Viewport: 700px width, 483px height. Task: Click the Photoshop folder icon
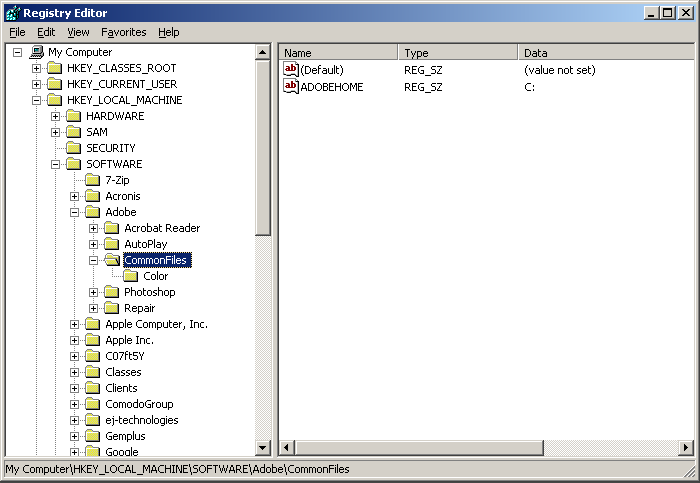pos(112,292)
